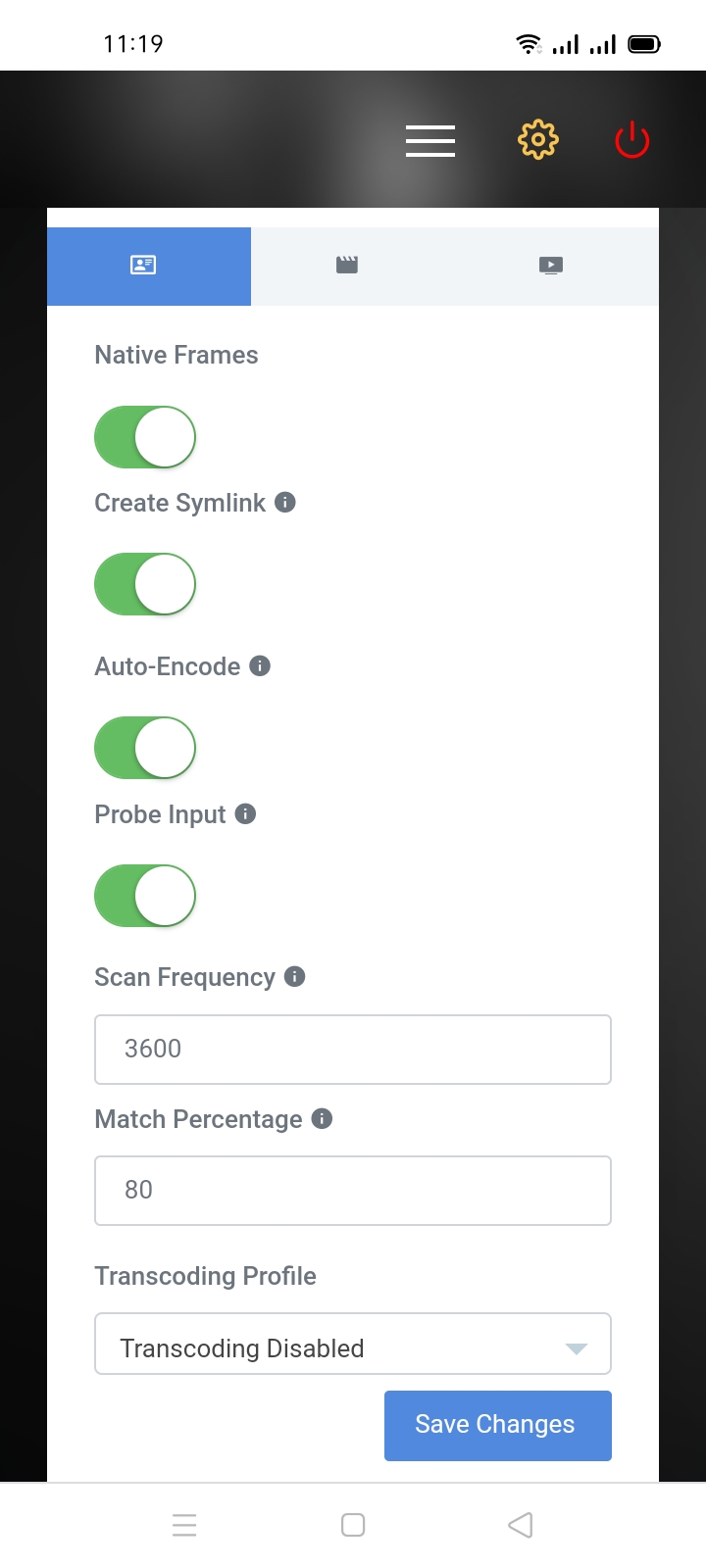Expand the Transcoding Profile dropdown
Image resolution: width=706 pixels, height=1568 pixels.
[x=353, y=1345]
